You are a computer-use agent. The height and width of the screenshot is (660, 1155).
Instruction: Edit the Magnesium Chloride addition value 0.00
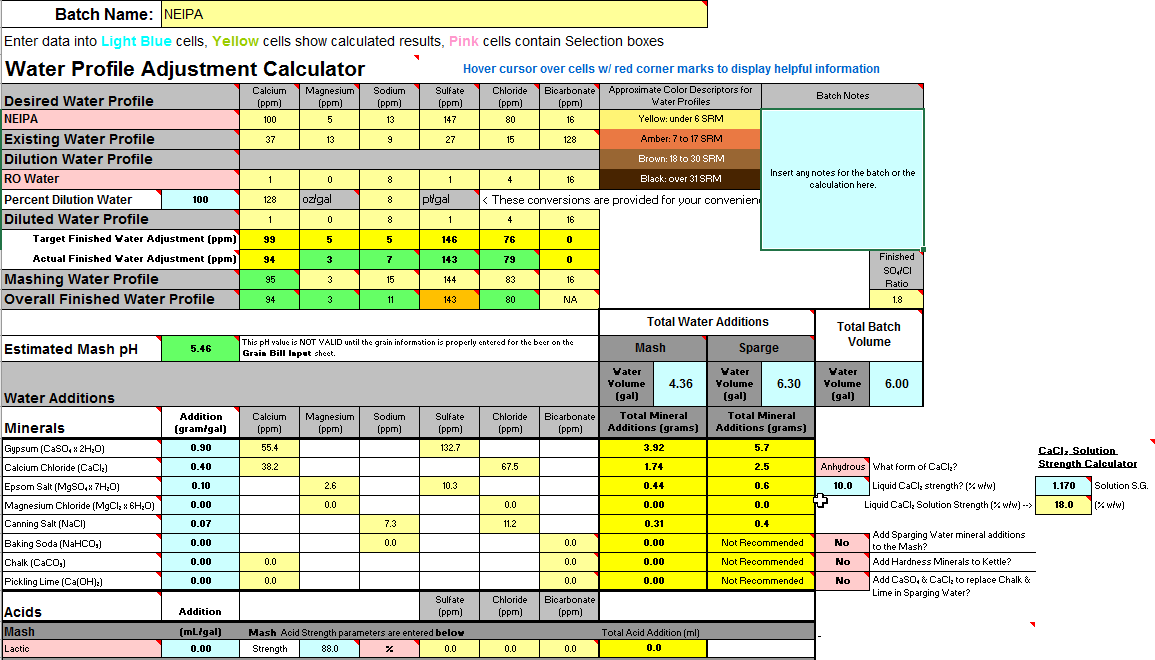[x=200, y=505]
